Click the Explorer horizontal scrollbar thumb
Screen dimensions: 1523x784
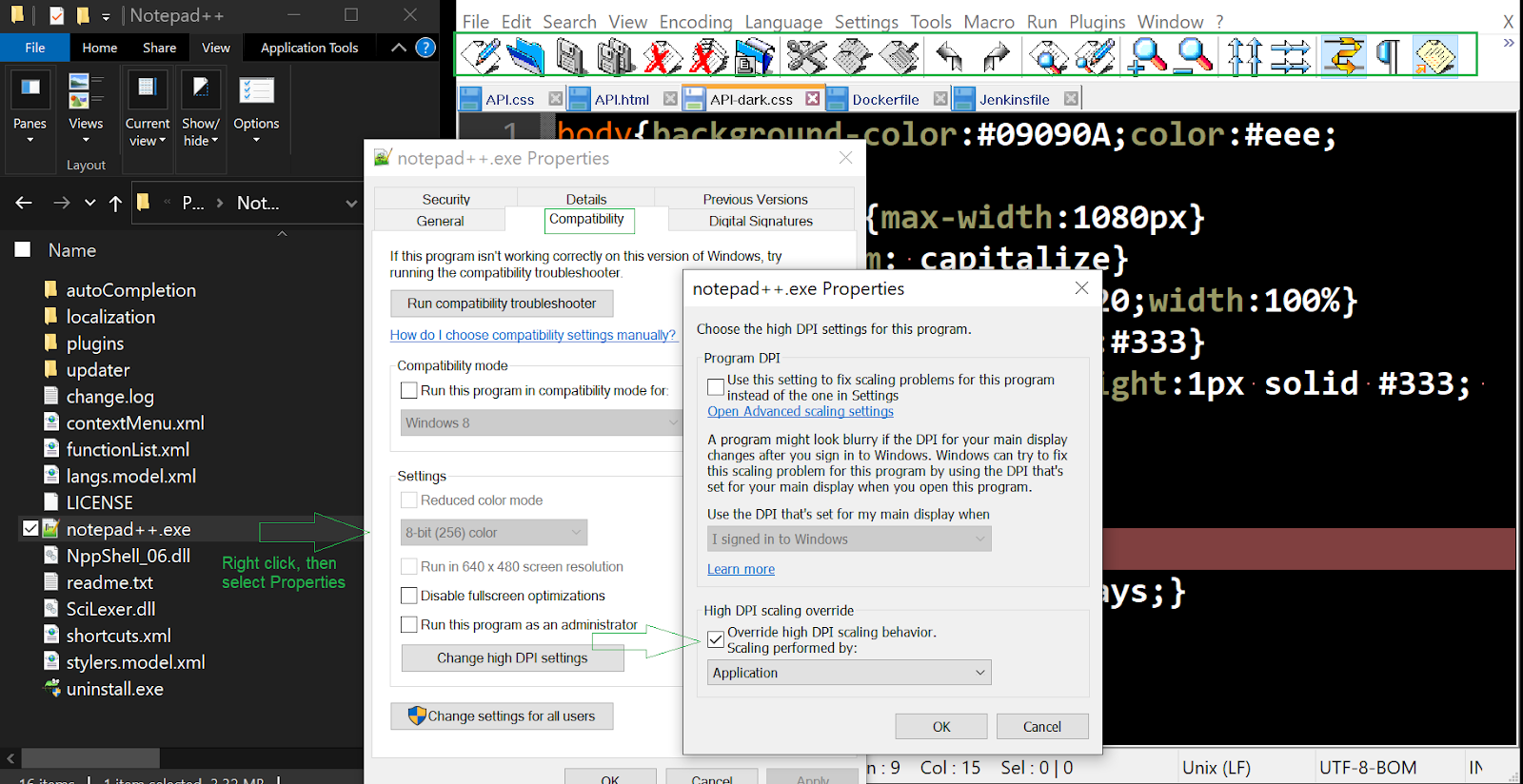point(90,758)
